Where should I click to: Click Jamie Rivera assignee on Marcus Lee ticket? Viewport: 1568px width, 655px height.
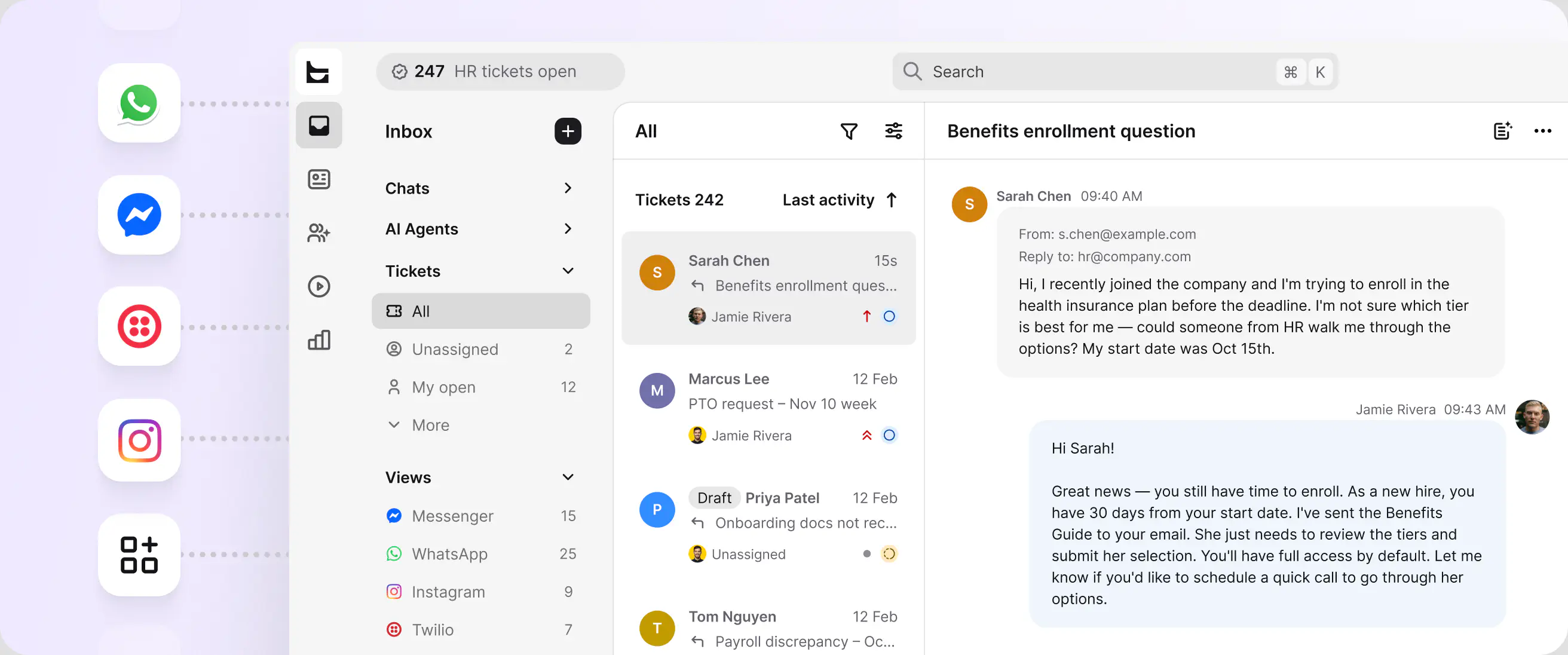[x=740, y=435]
